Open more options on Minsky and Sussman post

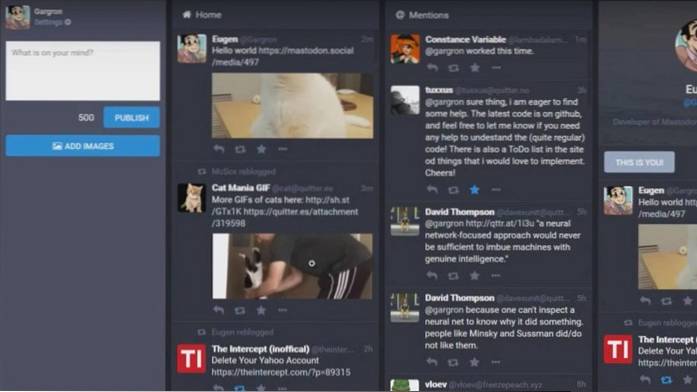coord(496,362)
